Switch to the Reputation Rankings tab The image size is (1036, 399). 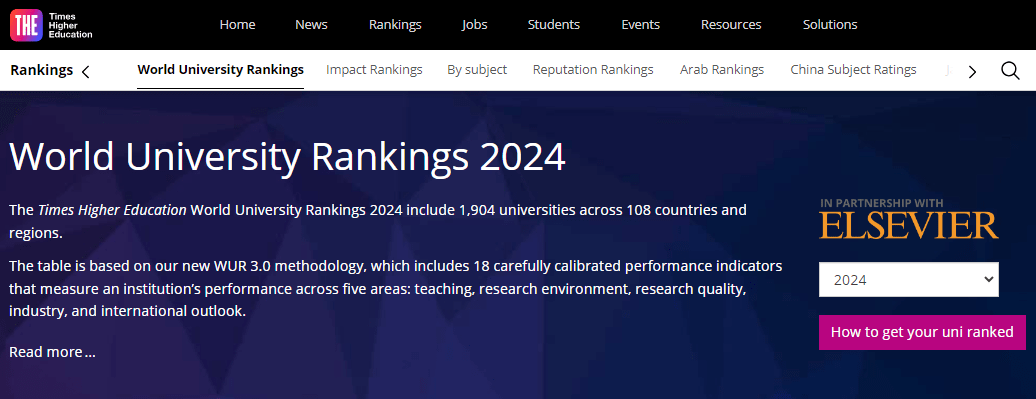point(593,69)
